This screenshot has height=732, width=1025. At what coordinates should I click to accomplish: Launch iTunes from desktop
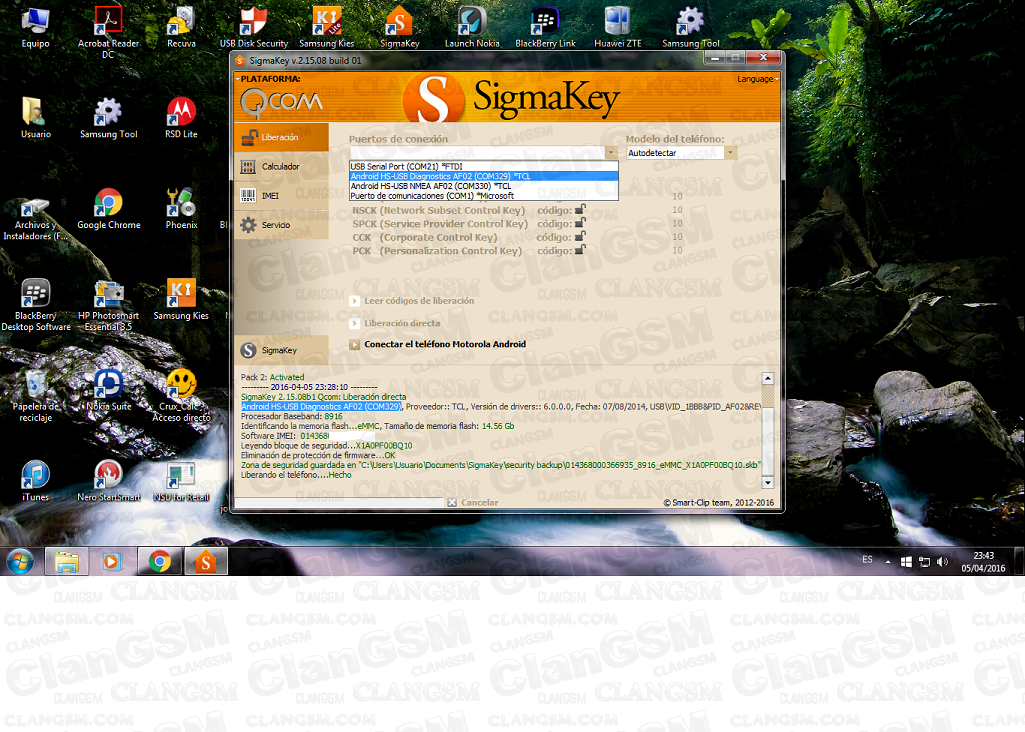tap(35, 481)
